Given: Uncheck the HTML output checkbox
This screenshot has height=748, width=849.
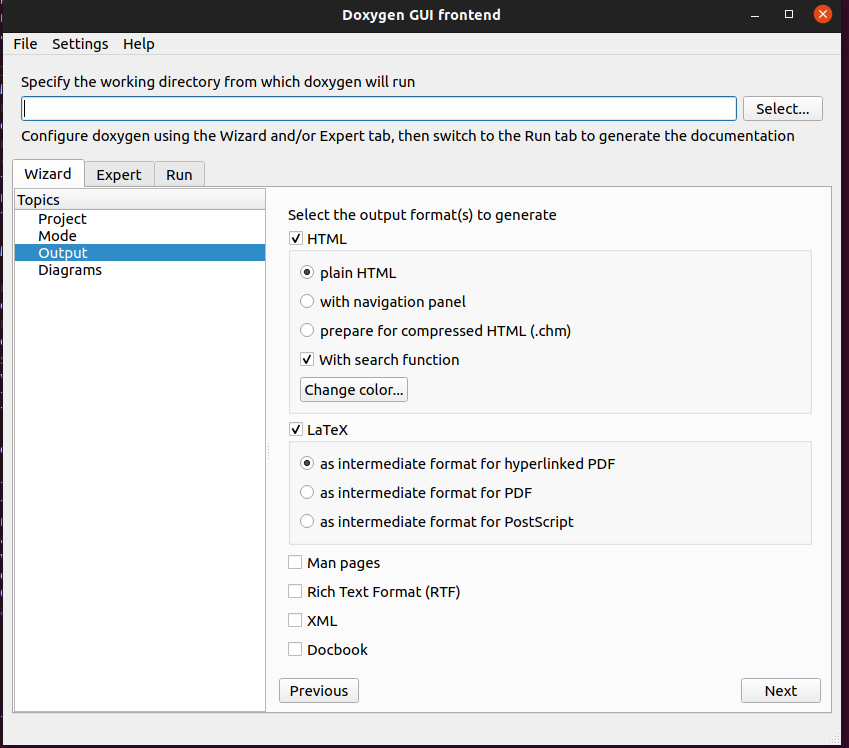Looking at the screenshot, I should (296, 239).
